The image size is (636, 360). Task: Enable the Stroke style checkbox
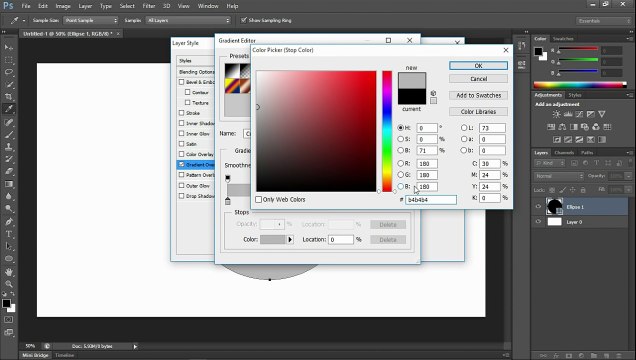pos(181,113)
